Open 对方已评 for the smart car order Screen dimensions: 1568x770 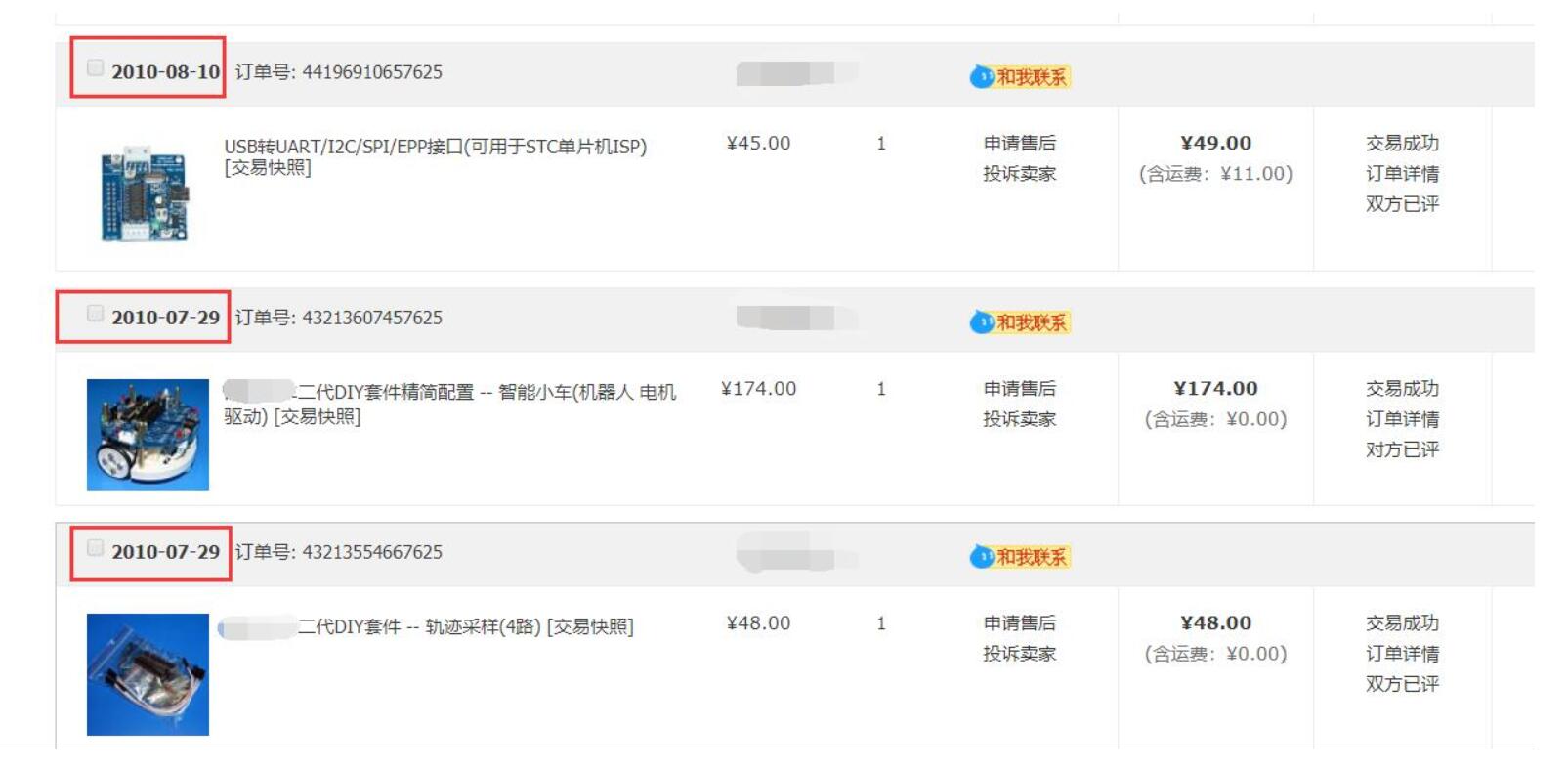click(1402, 449)
